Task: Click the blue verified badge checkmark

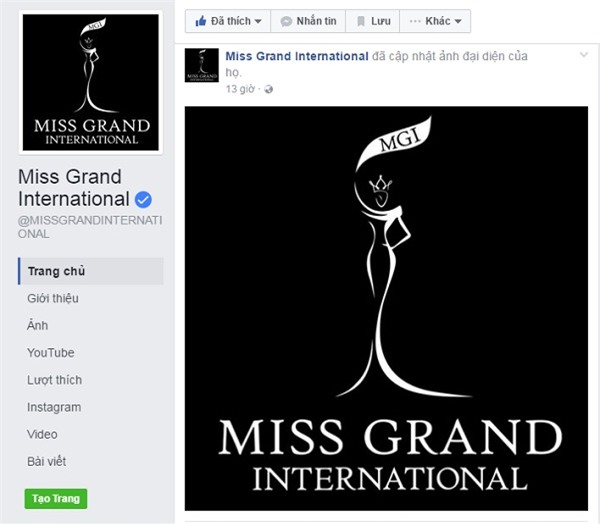Action: 143,199
